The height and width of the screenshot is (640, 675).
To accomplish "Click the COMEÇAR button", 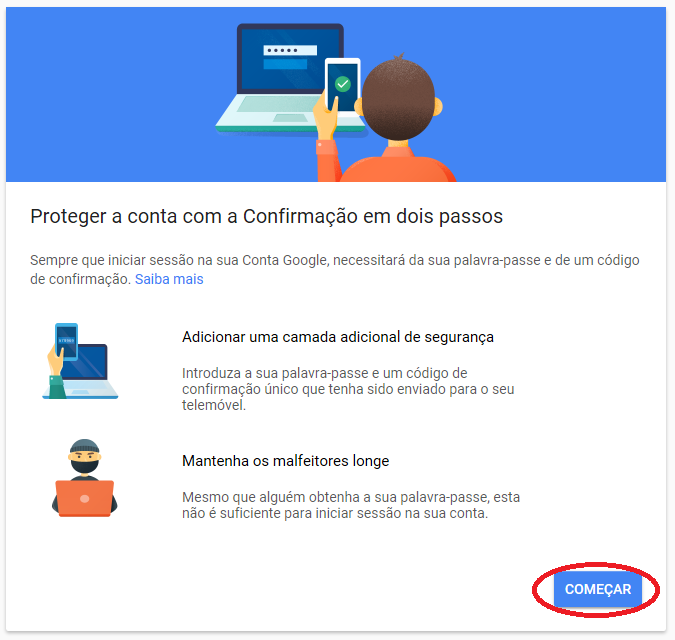I will click(x=598, y=588).
